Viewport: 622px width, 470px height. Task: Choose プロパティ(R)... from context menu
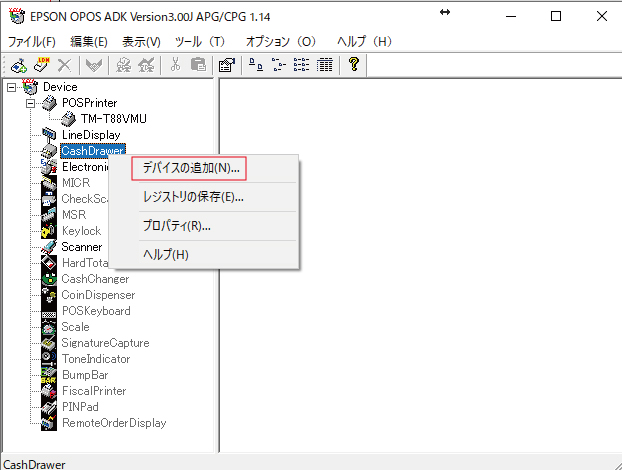click(x=177, y=226)
